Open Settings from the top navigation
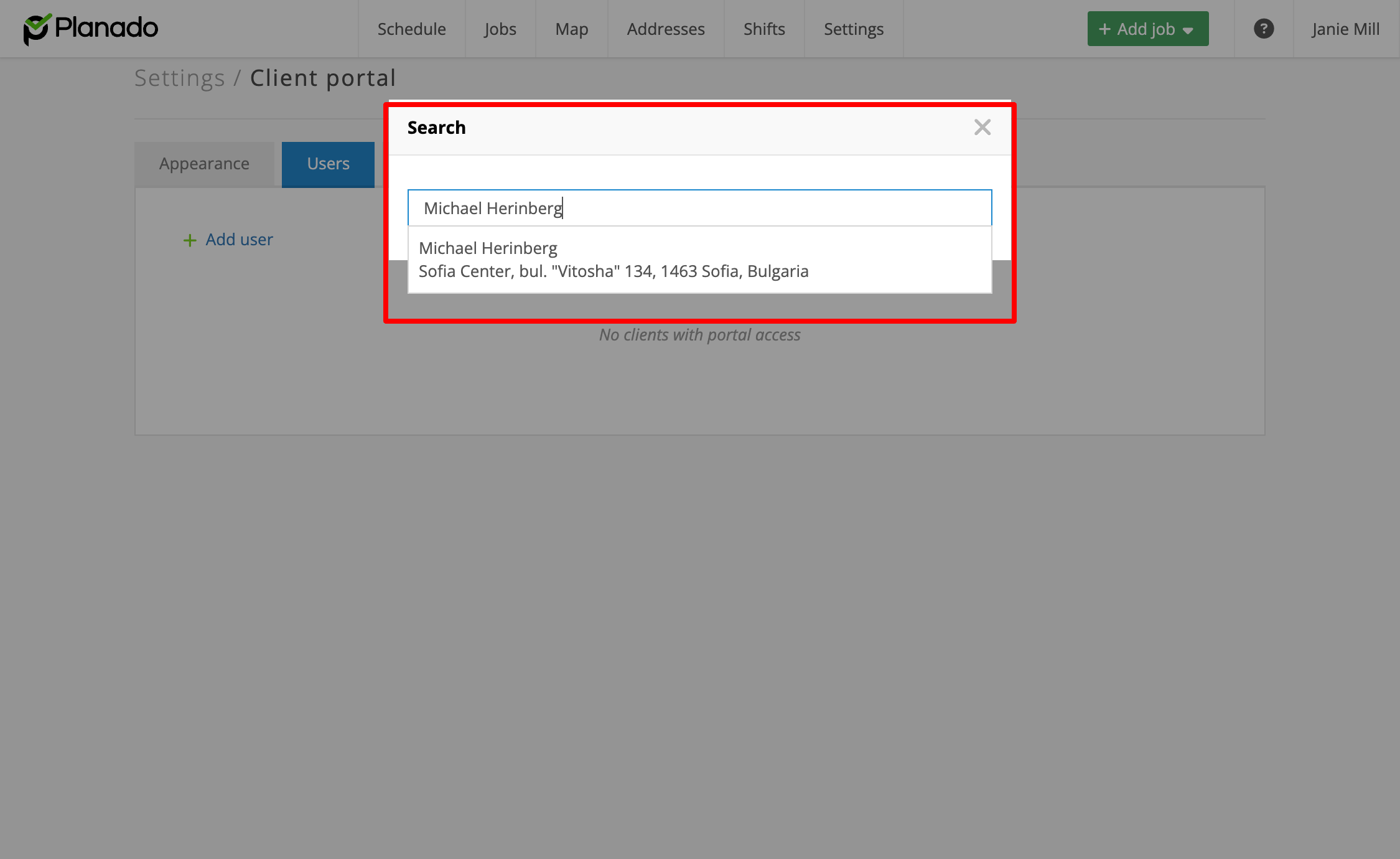 [x=853, y=29]
